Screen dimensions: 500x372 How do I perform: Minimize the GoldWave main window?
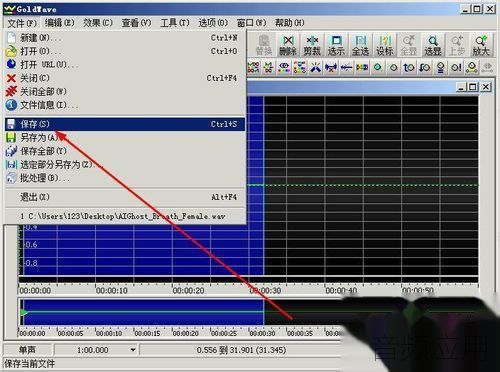point(465,9)
